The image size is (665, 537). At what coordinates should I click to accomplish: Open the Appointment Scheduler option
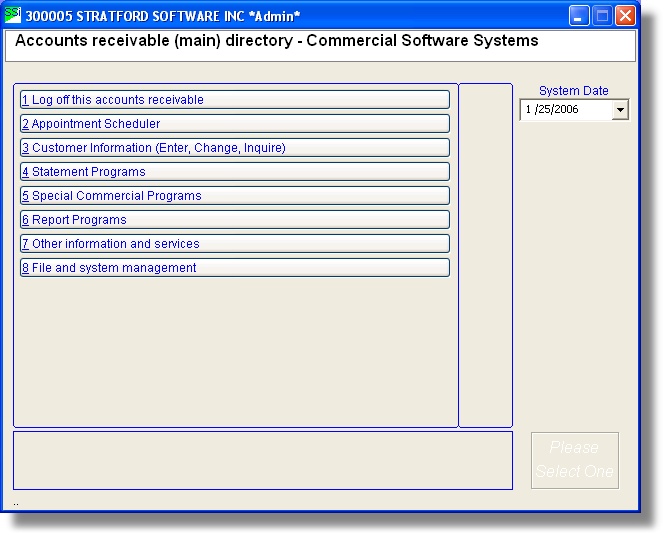[235, 124]
